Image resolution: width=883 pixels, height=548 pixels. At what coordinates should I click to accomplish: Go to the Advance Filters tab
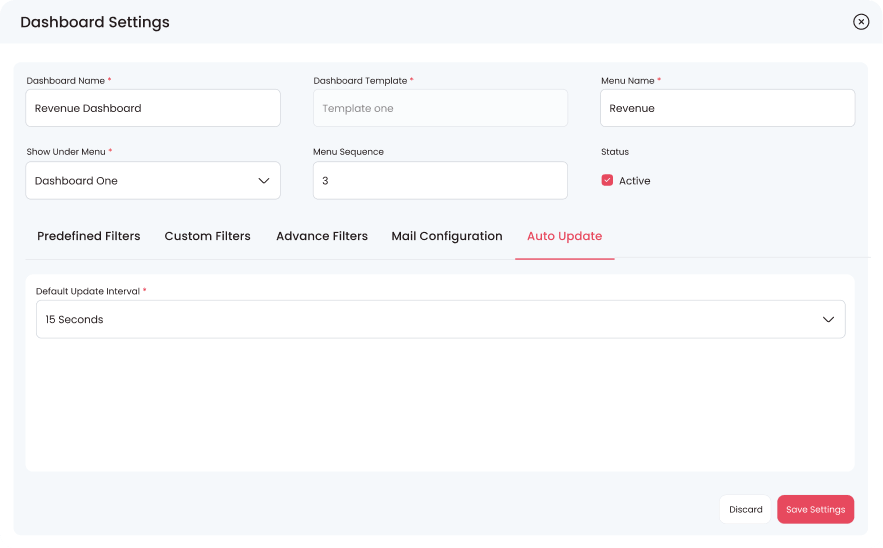click(x=322, y=236)
